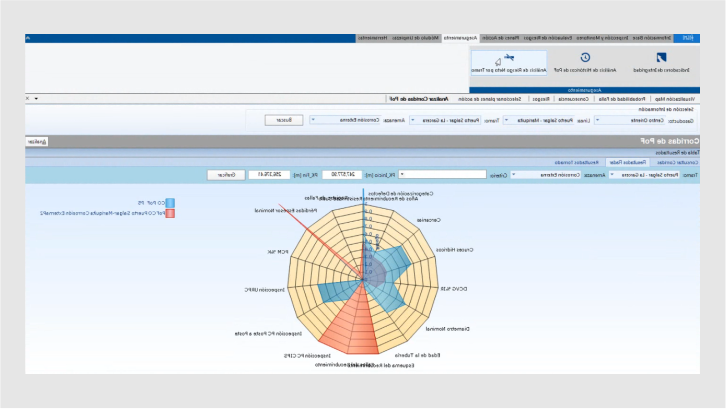
Task: Click the Tabla de Resultados heading
Action: 677,152
